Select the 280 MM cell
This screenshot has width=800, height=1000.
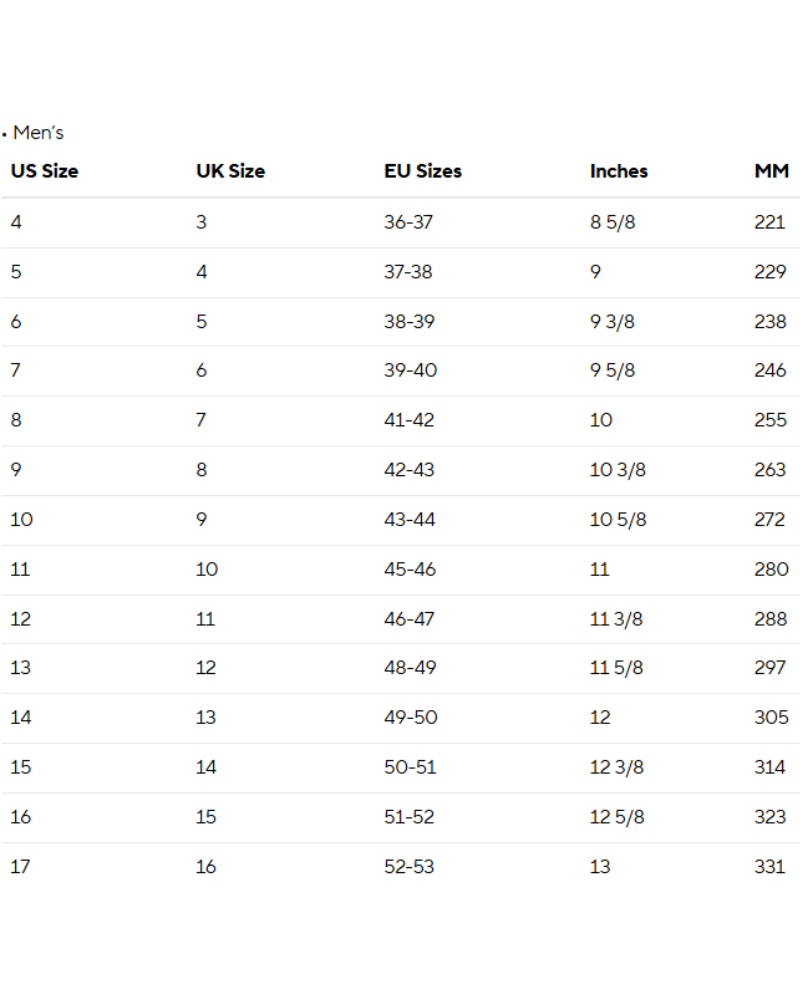click(x=770, y=569)
